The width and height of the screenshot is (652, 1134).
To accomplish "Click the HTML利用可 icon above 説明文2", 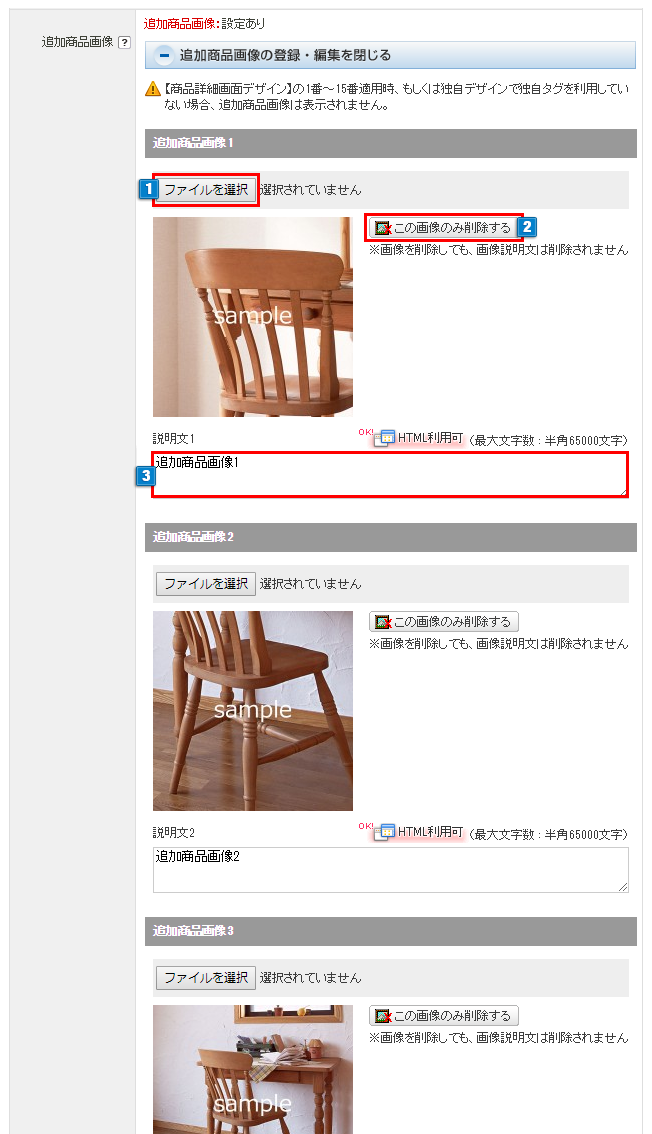I will coord(385,832).
